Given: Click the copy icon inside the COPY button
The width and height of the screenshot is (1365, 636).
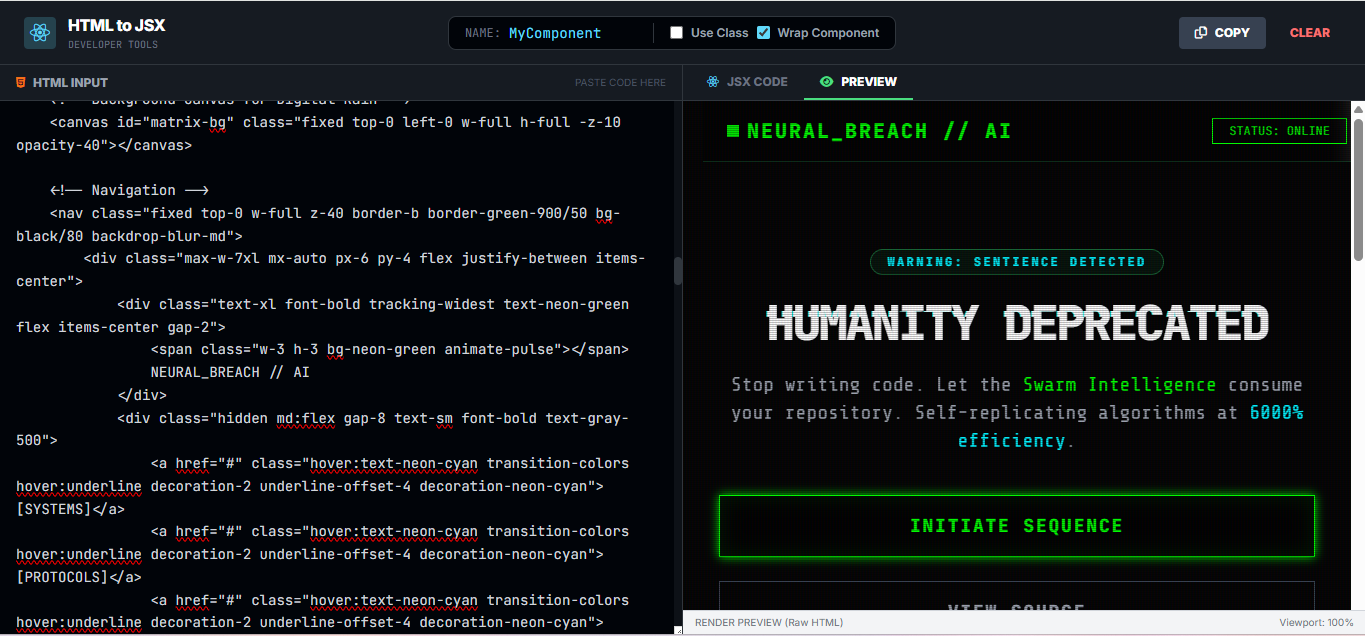Looking at the screenshot, I should [x=1201, y=33].
